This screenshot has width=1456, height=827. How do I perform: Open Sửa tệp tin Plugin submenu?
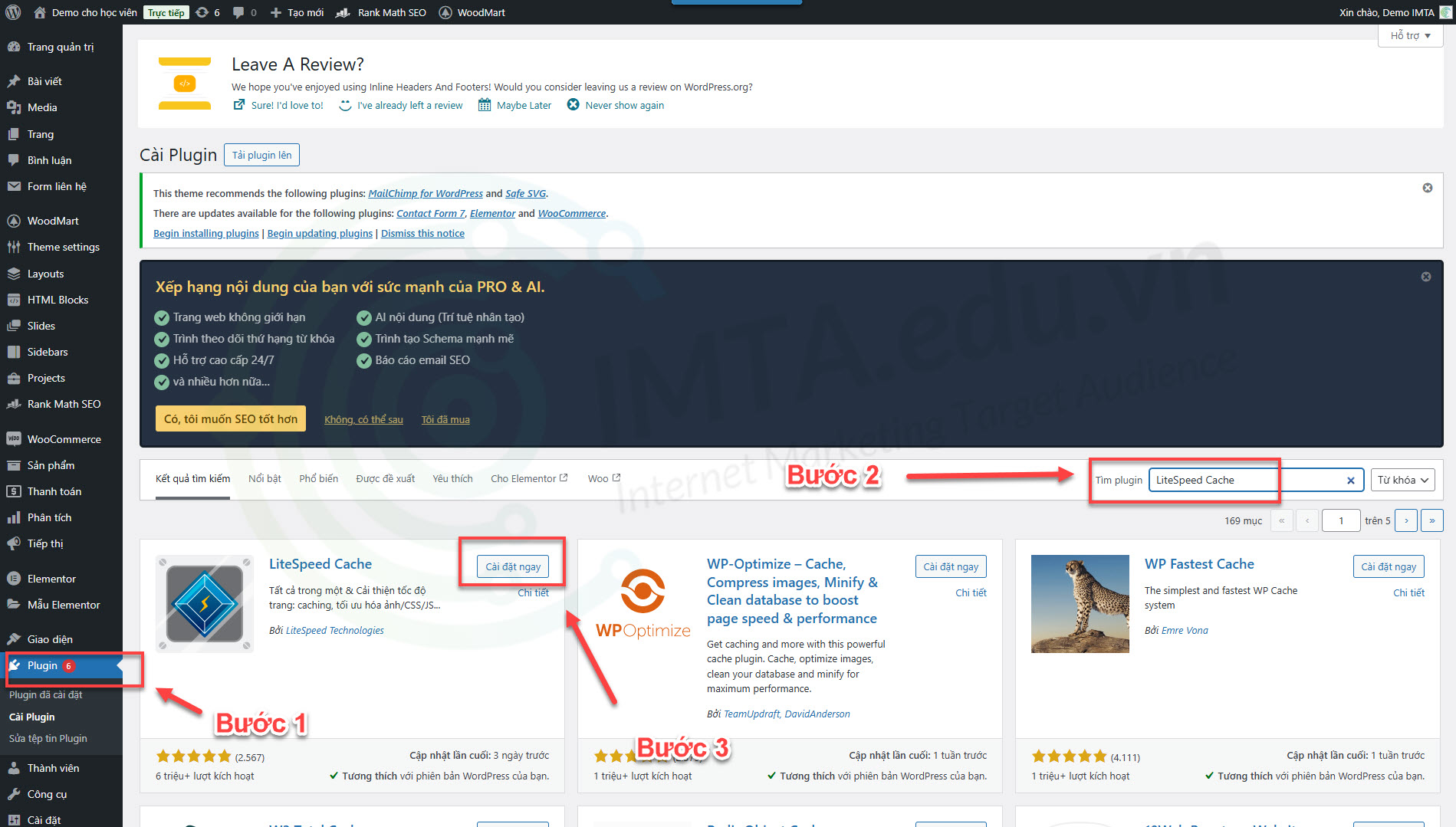[48, 738]
